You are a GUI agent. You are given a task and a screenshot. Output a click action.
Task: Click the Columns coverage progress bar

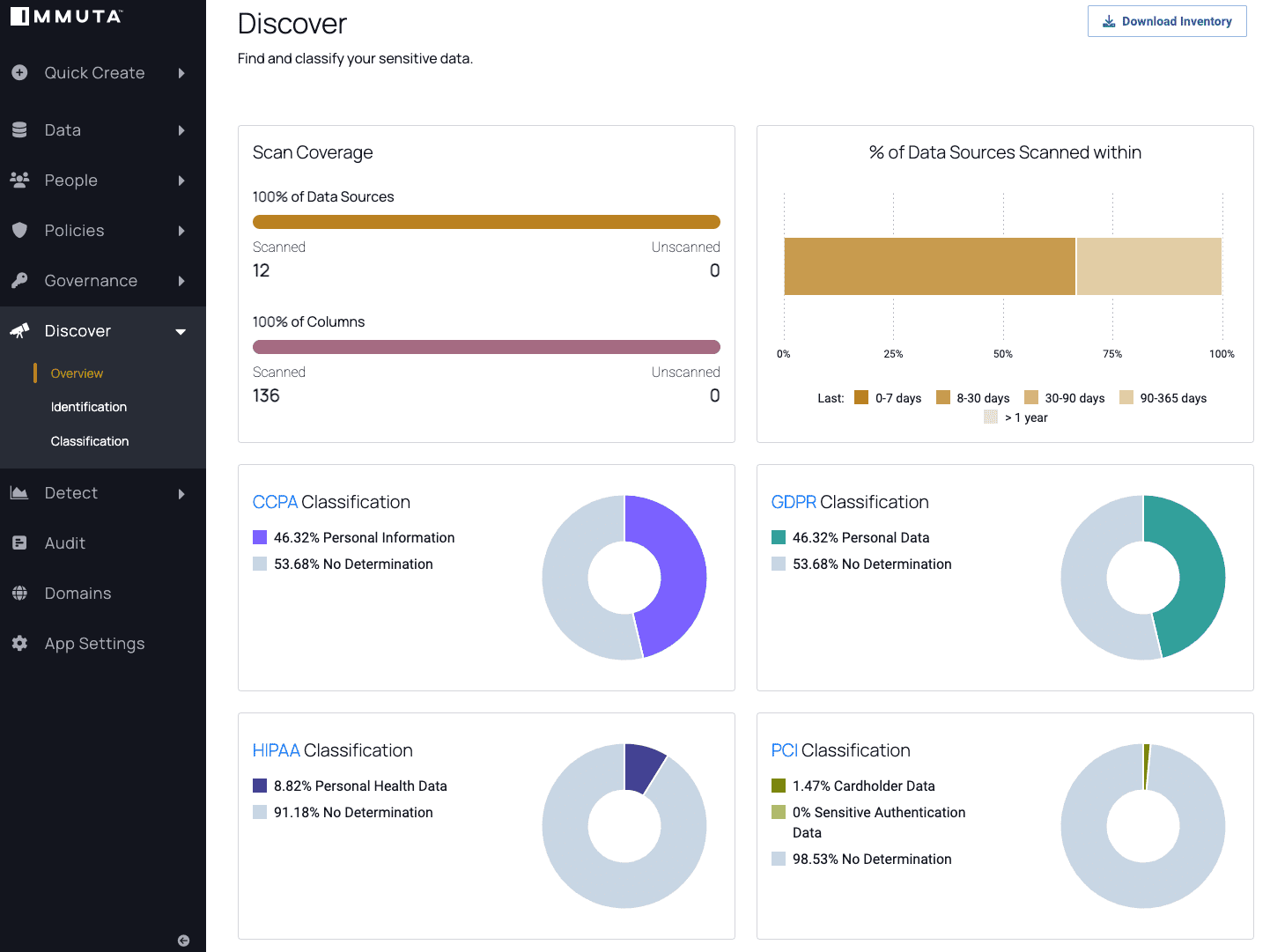pyautogui.click(x=486, y=347)
